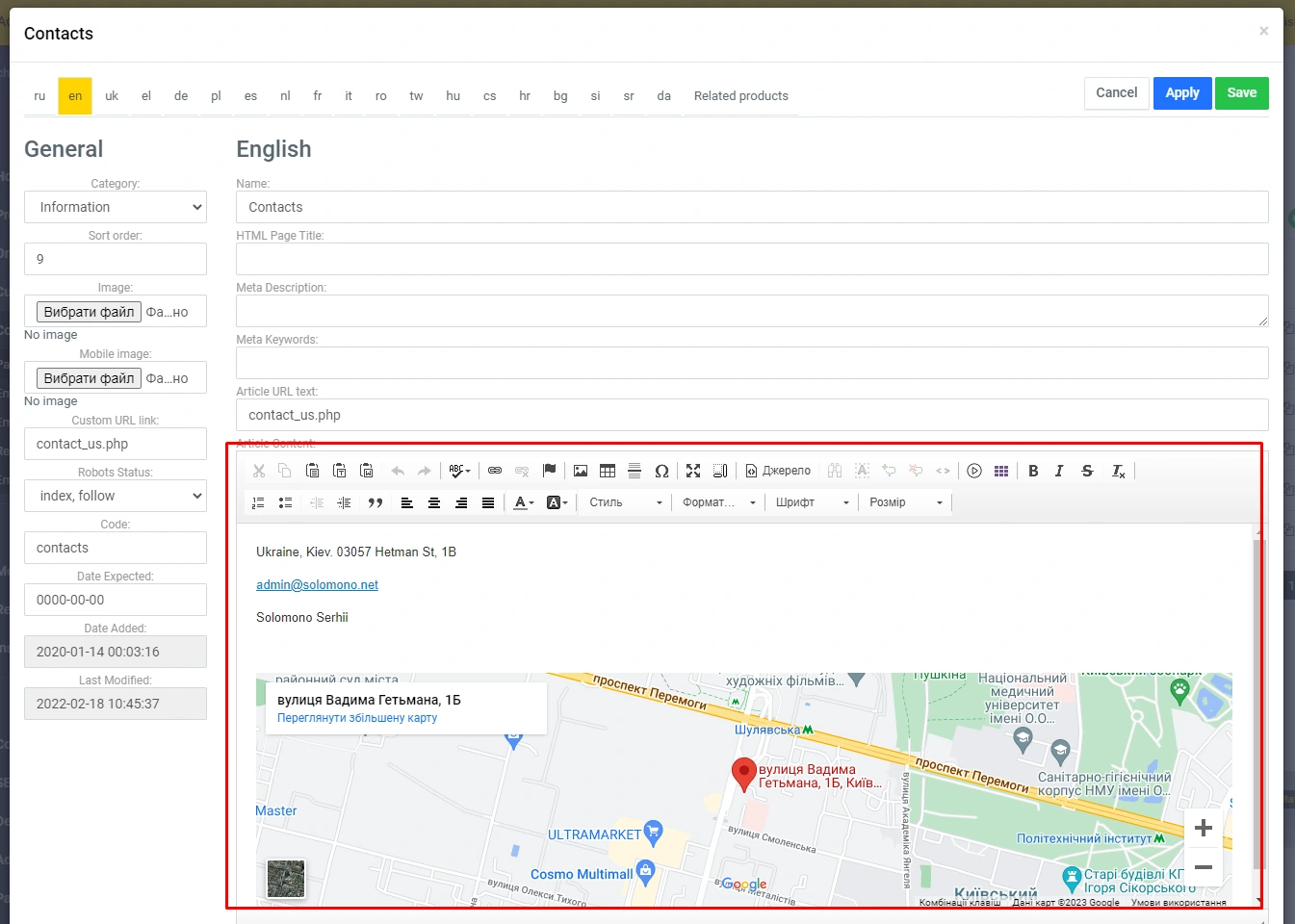
Task: Open the special character Omega tool
Action: pos(661,471)
